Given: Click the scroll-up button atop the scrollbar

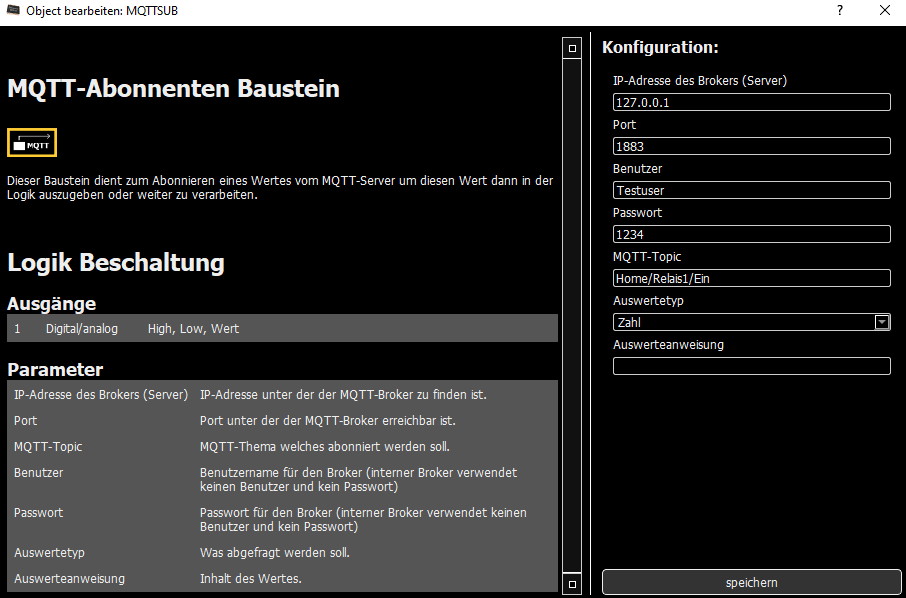Looking at the screenshot, I should [572, 47].
